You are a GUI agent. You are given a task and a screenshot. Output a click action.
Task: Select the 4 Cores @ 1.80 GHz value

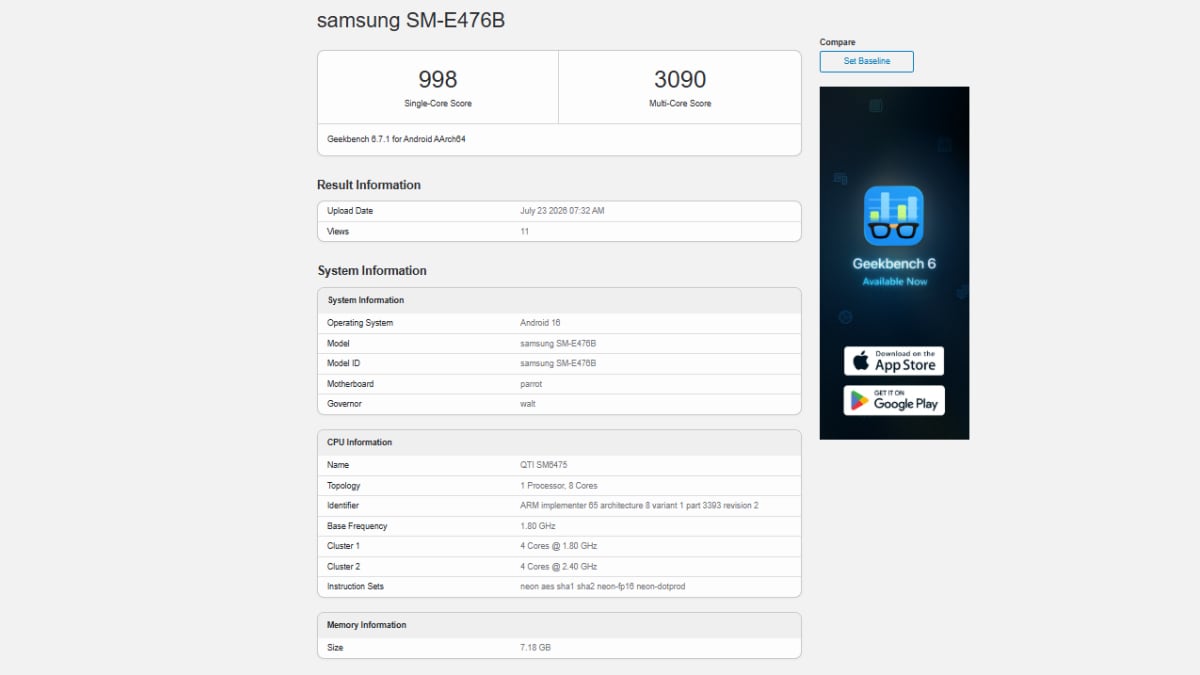pyautogui.click(x=559, y=546)
